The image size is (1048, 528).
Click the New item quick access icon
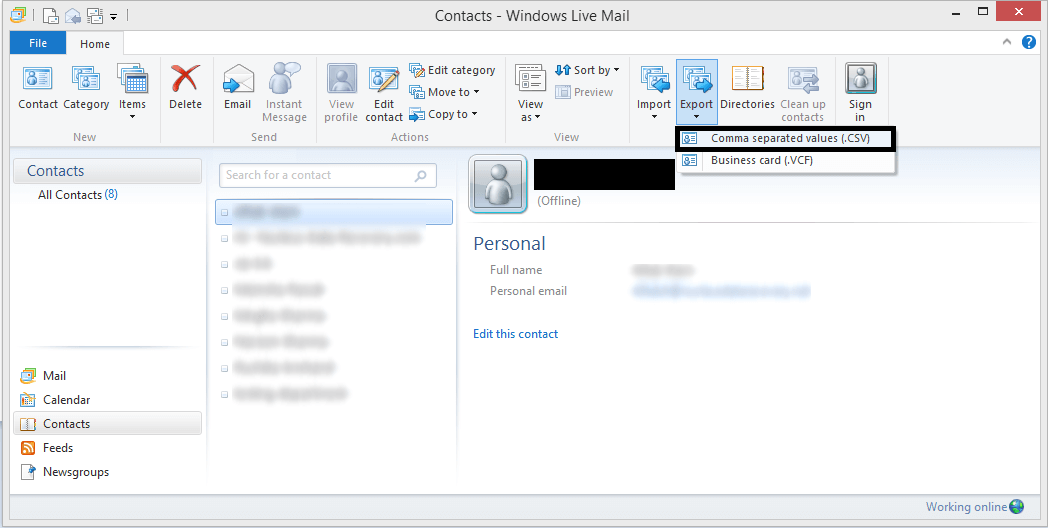point(51,15)
